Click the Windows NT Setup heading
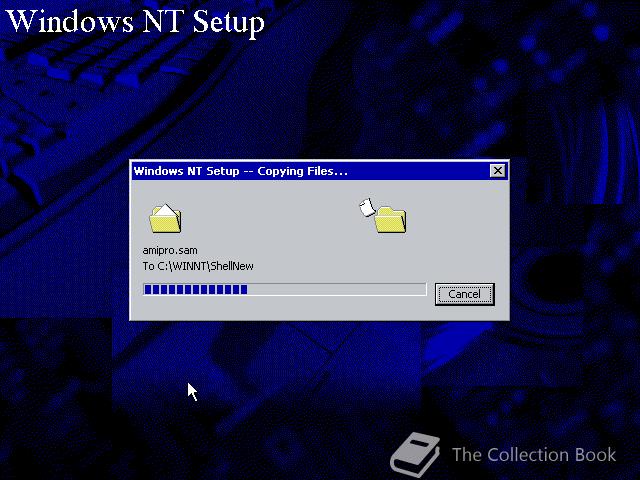This screenshot has width=640, height=480. [136, 21]
